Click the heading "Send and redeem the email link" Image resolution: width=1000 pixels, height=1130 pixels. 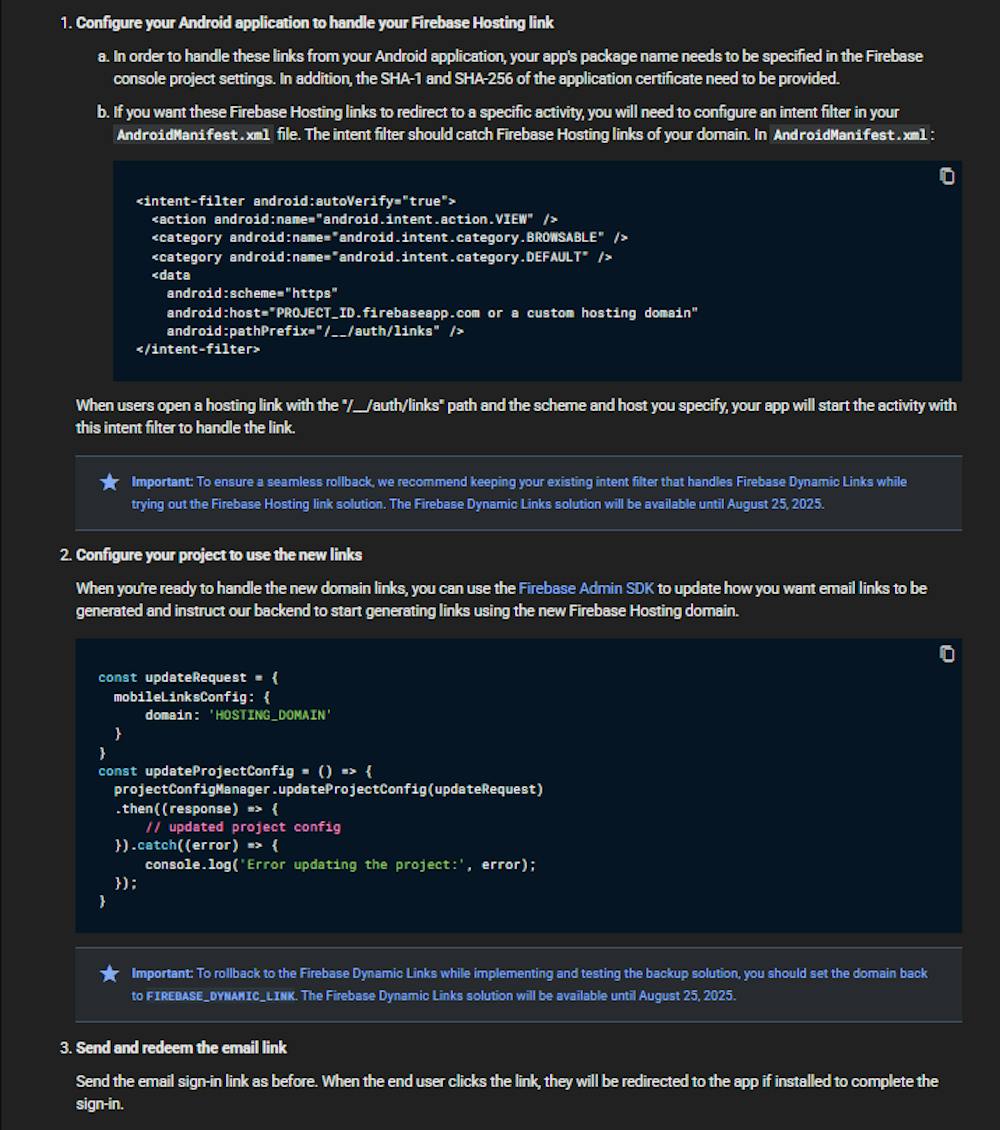[x=182, y=1048]
